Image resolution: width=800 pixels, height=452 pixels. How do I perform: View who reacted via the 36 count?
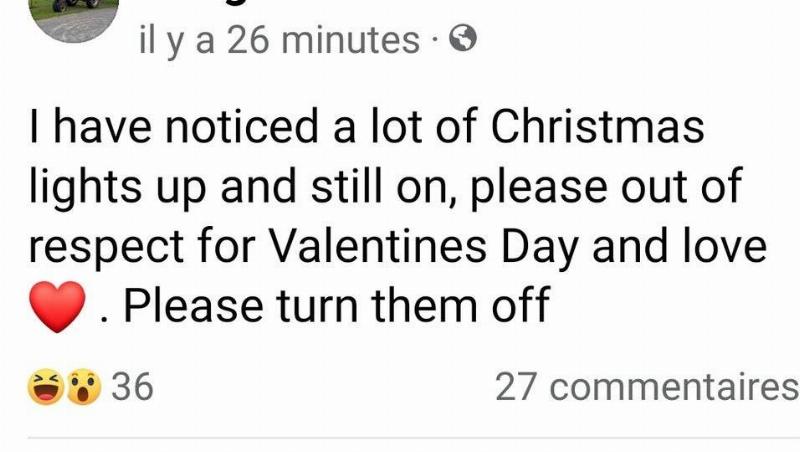tap(131, 387)
